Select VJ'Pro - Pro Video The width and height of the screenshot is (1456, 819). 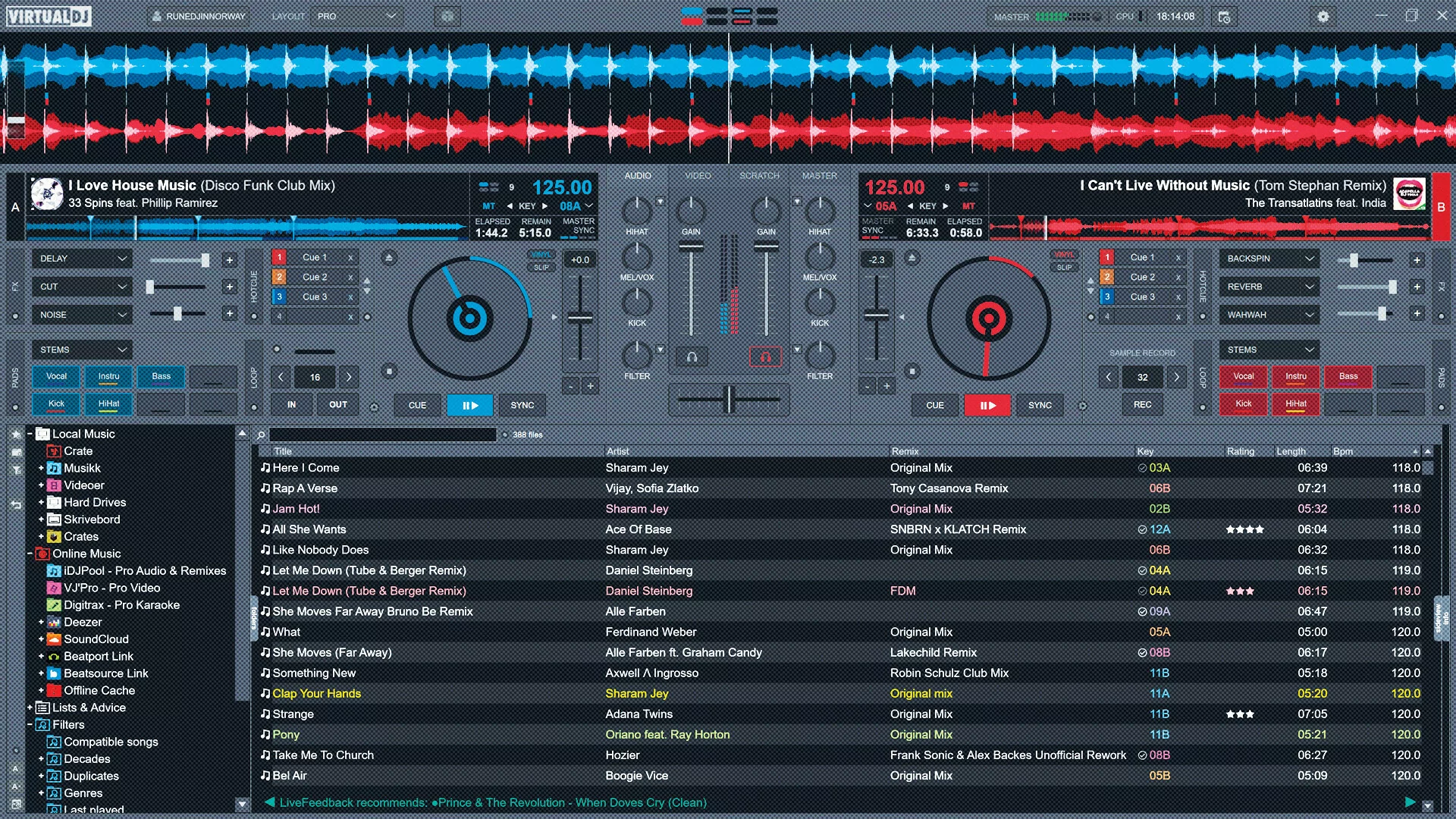click(x=111, y=588)
